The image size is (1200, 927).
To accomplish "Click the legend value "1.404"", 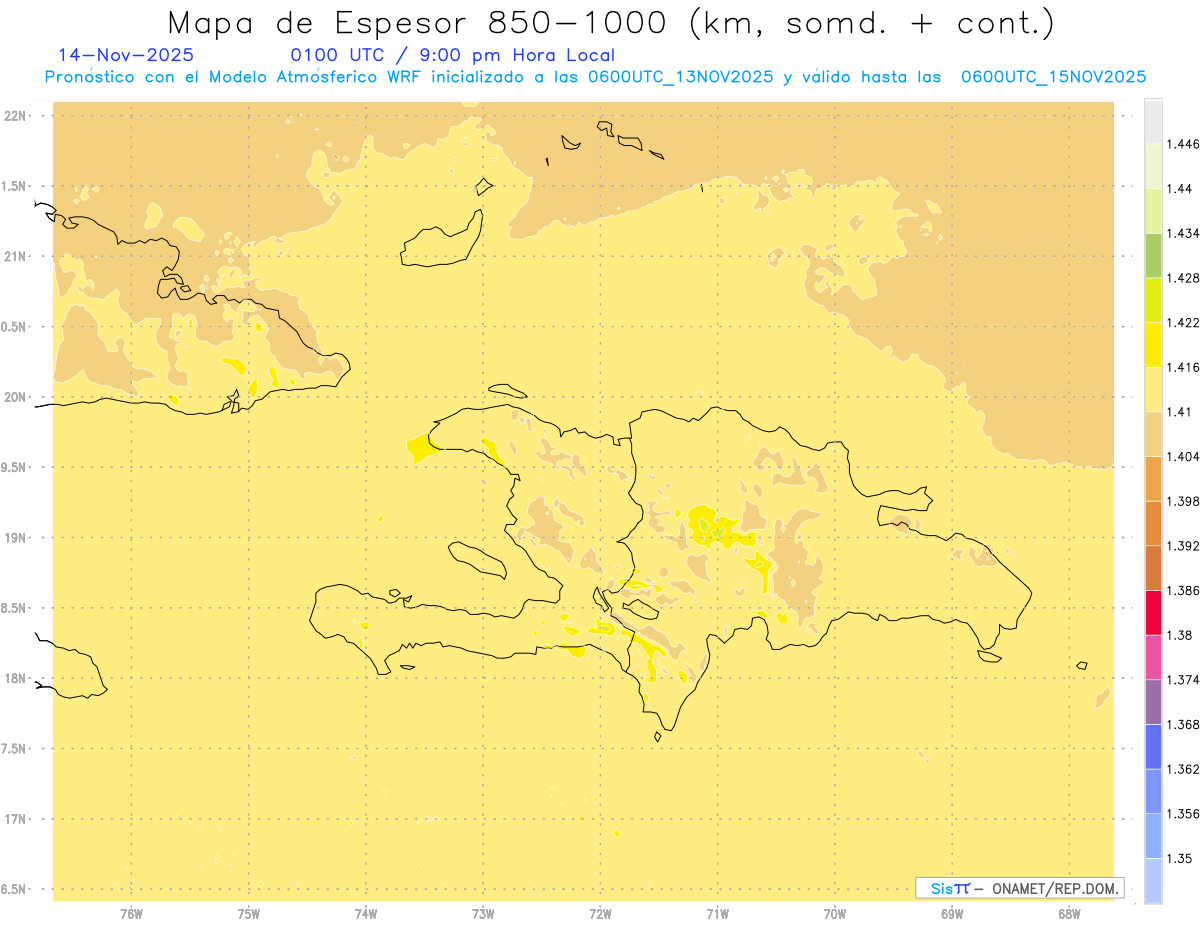I will pyautogui.click(x=1183, y=456).
